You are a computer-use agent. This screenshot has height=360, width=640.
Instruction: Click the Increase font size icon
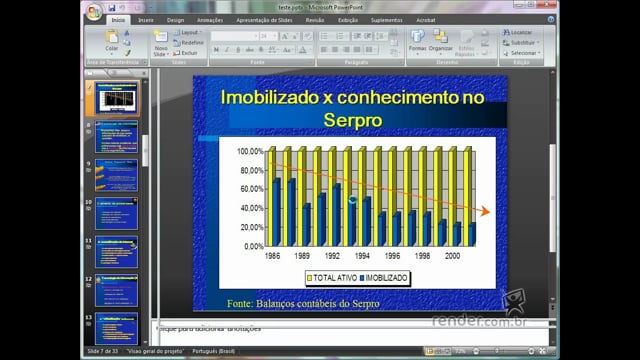[285, 36]
